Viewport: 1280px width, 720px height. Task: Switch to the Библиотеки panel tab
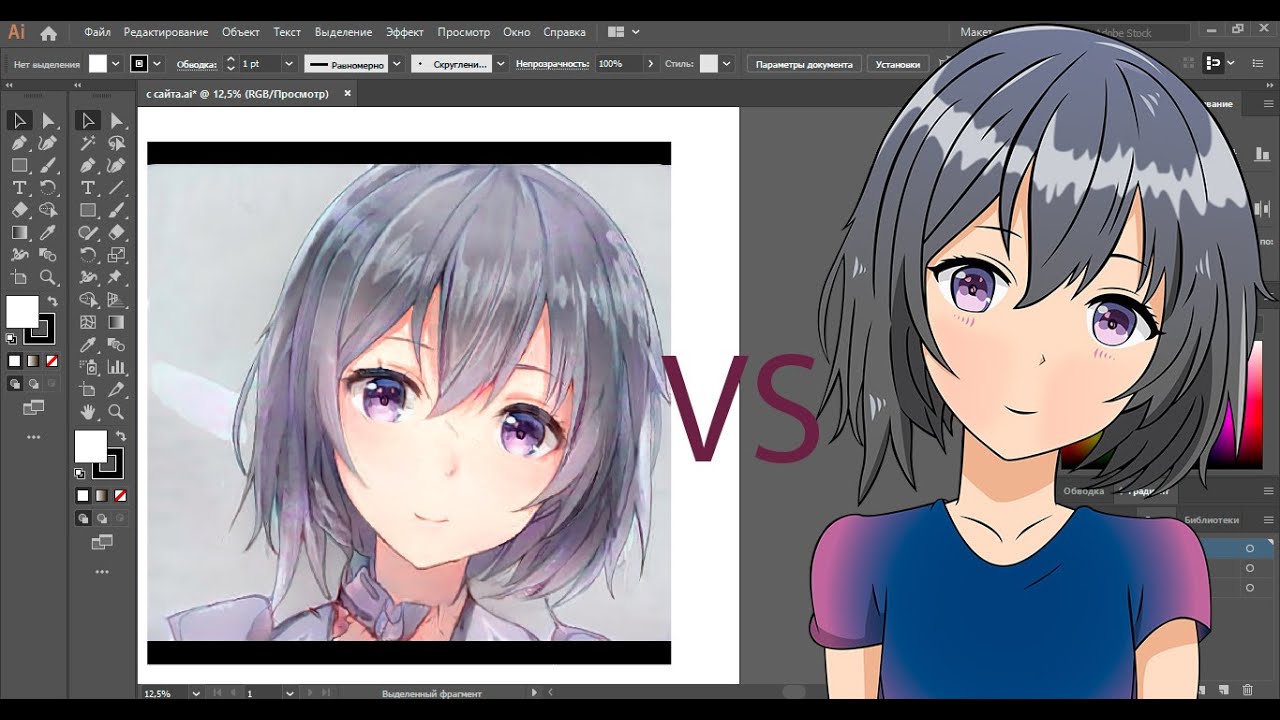pos(1211,520)
